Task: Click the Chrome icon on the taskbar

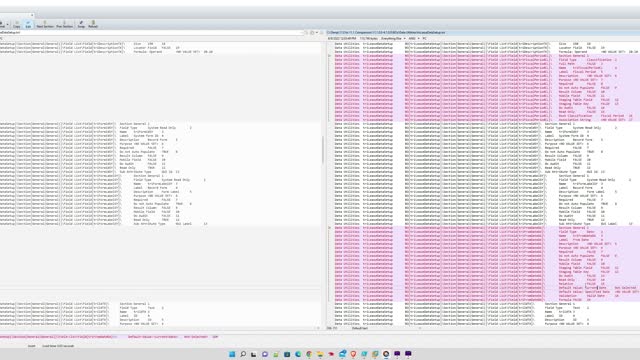Action: pyautogui.click(x=309, y=354)
